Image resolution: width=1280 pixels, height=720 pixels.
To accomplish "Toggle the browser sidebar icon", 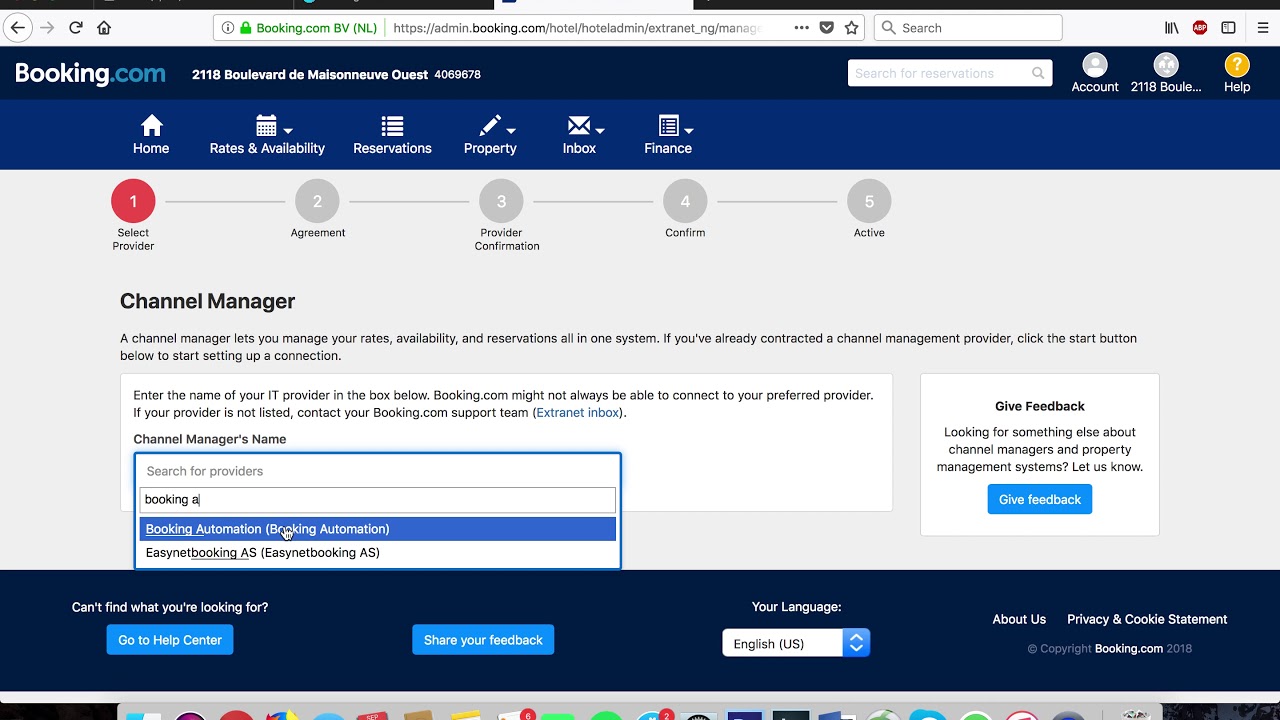I will click(1228, 28).
